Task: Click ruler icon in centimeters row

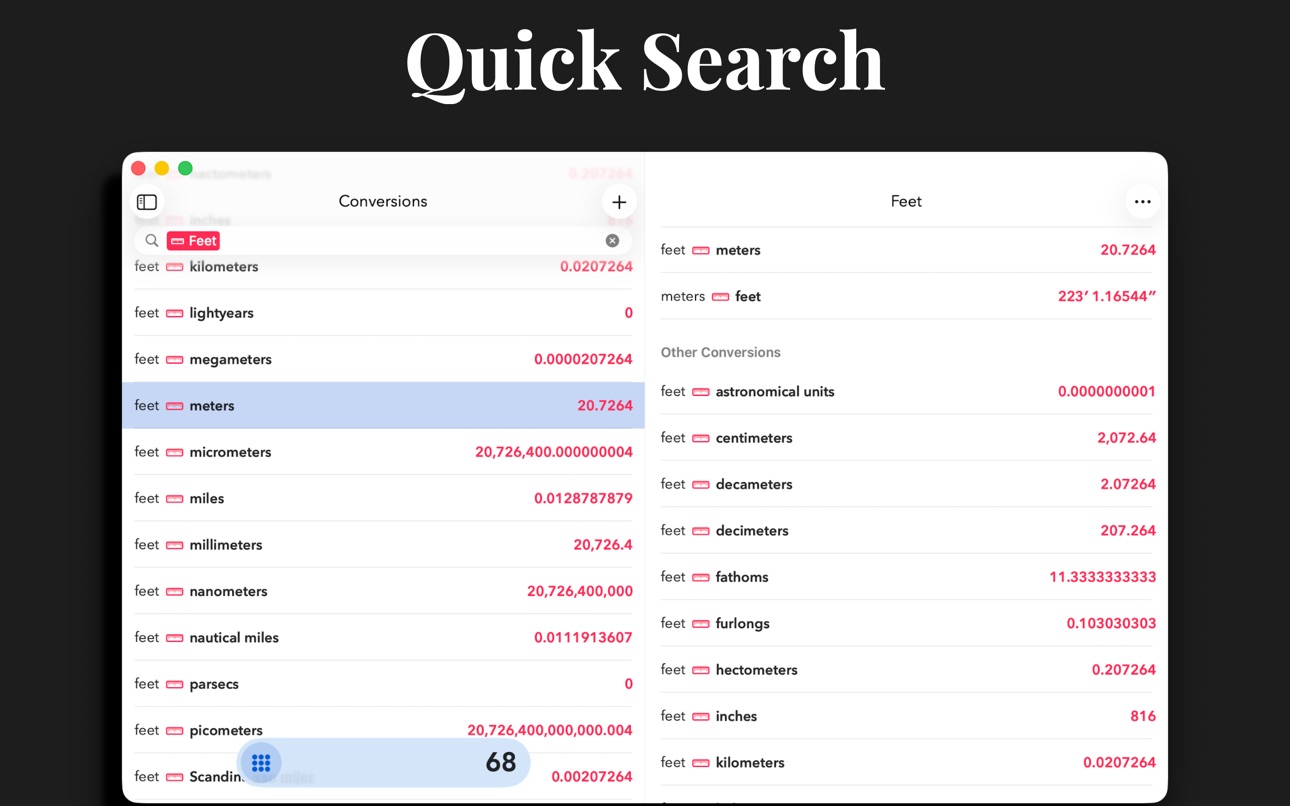Action: [x=701, y=438]
